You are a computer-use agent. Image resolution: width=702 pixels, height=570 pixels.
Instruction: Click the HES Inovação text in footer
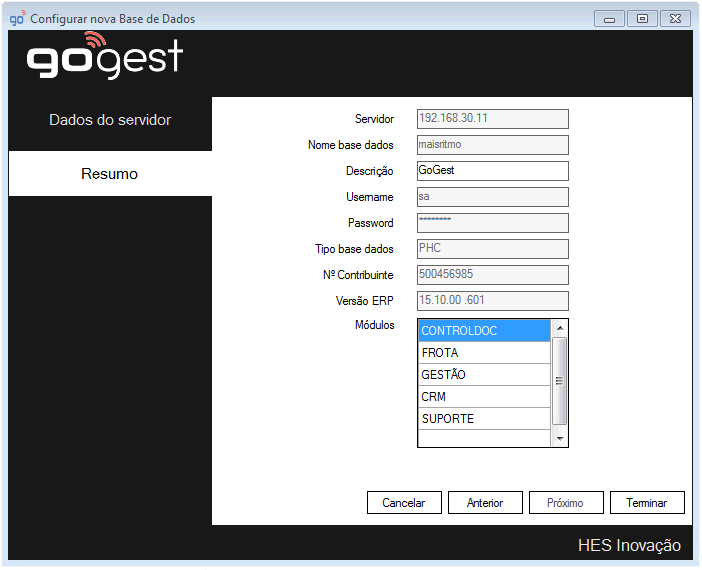(x=629, y=545)
